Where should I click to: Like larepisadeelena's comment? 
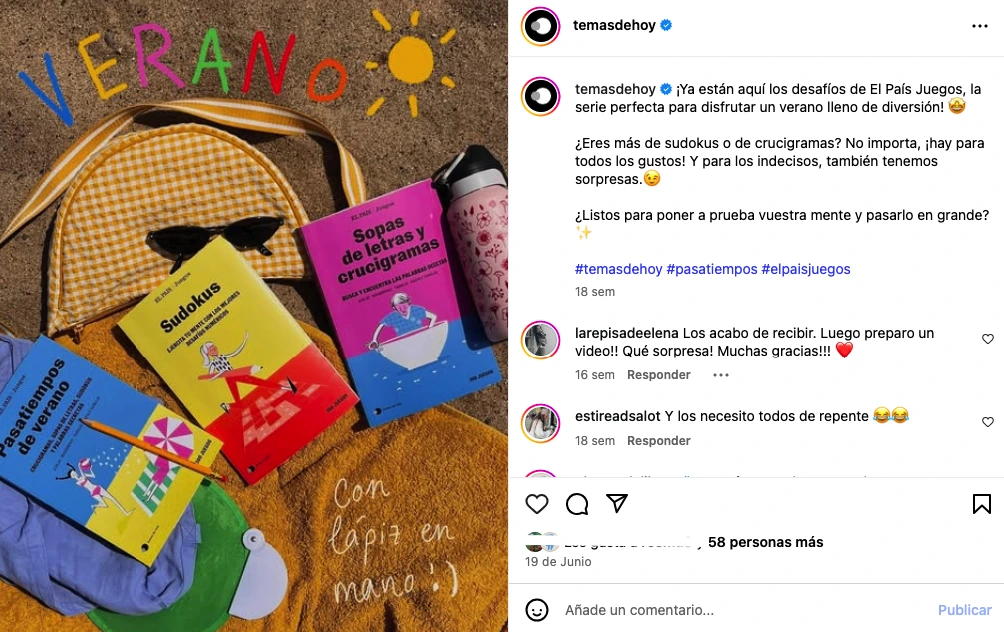(988, 339)
